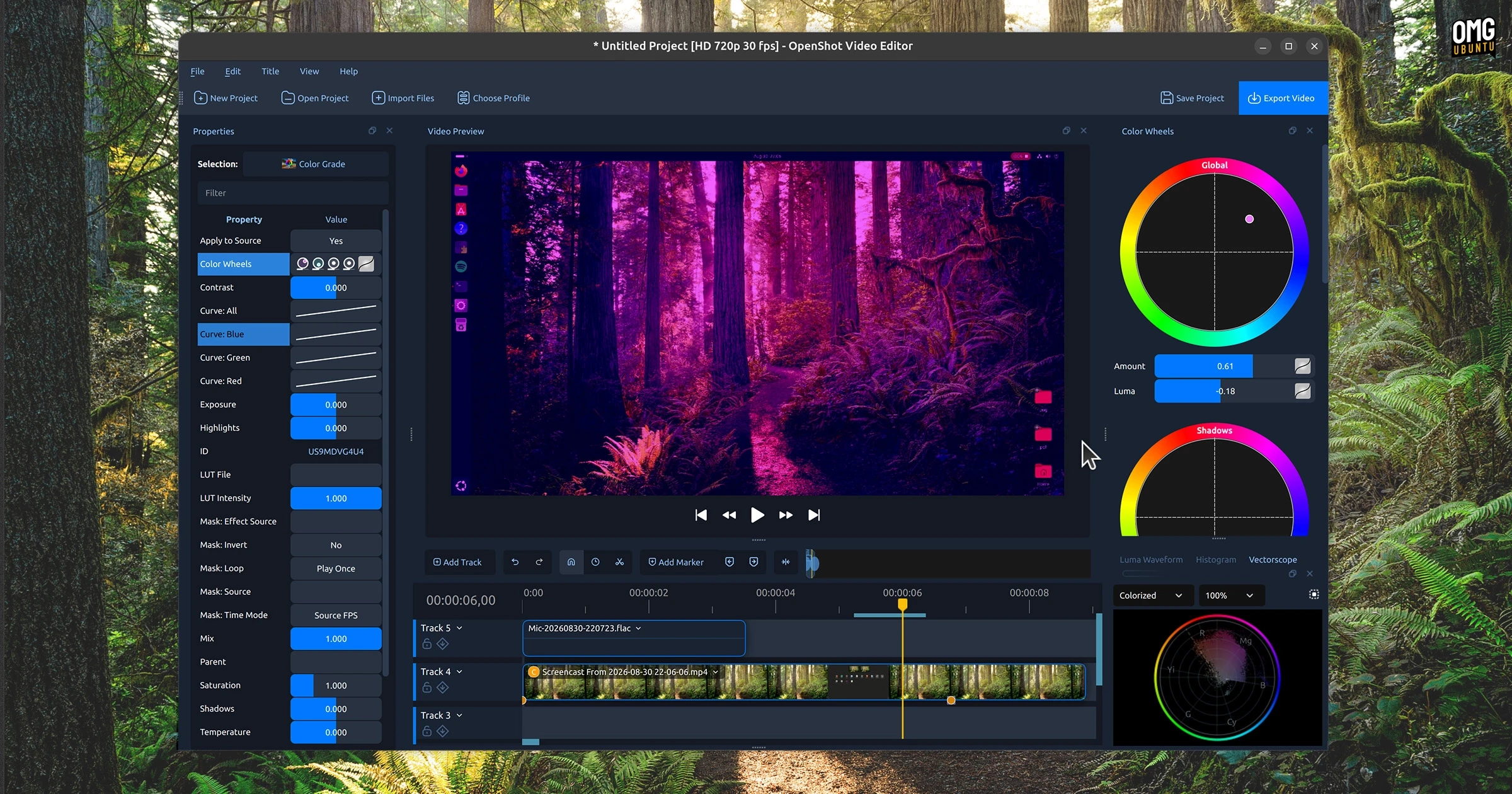The width and height of the screenshot is (1512, 794).
Task: Click Color Grade selection button
Action: click(315, 164)
